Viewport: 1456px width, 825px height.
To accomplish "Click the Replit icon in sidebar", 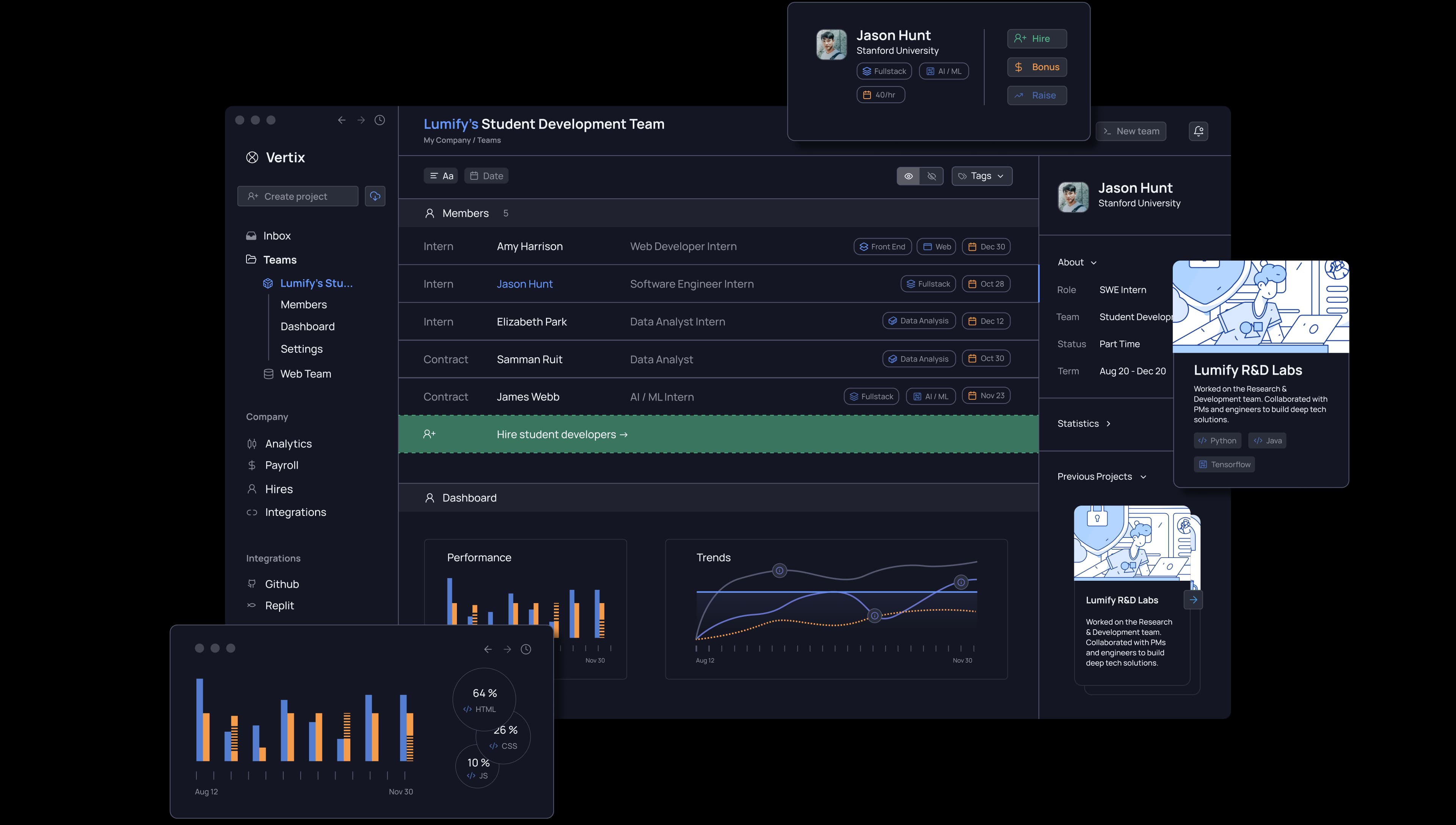I will point(251,605).
